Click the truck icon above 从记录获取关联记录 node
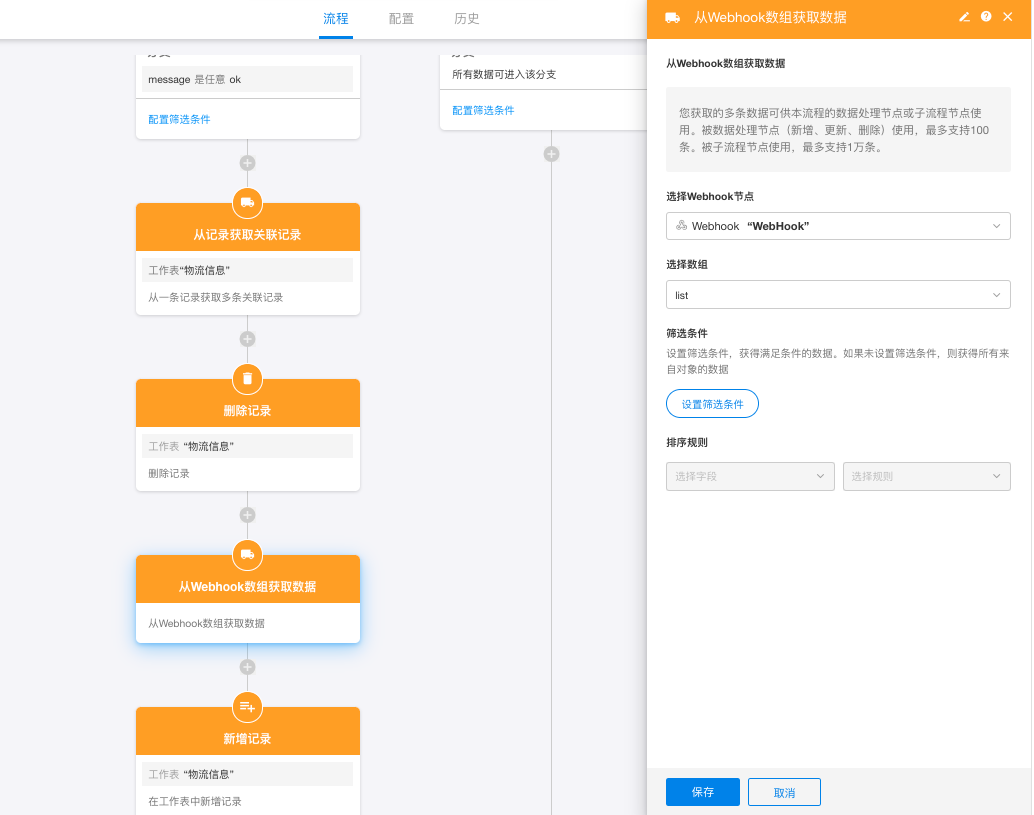The height and width of the screenshot is (815, 1034). click(248, 203)
